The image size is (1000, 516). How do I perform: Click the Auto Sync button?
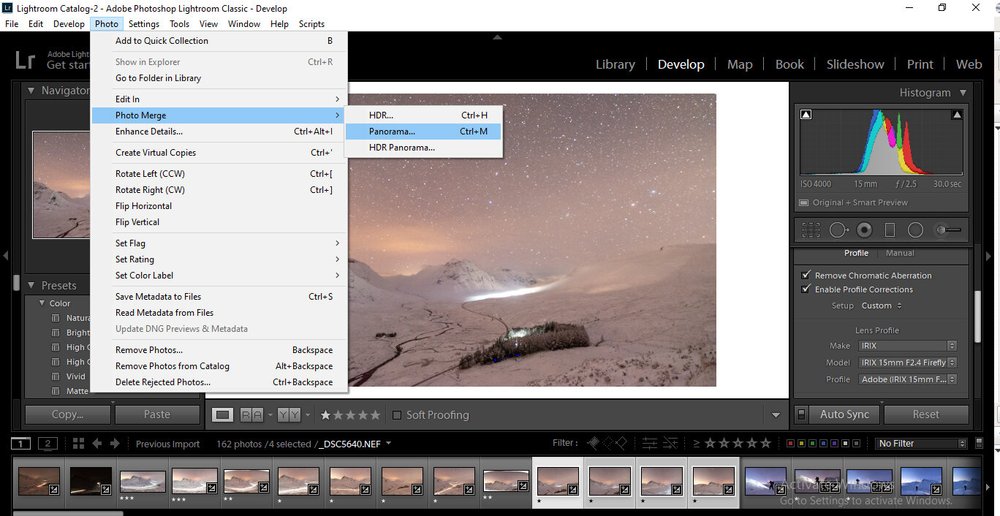pos(844,415)
